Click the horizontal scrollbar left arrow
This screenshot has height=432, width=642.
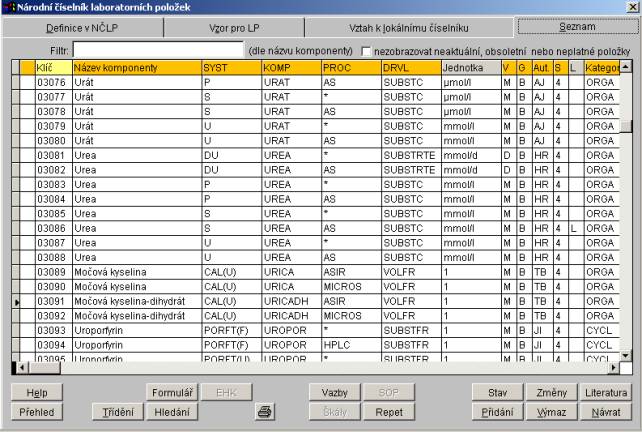tap(17, 366)
